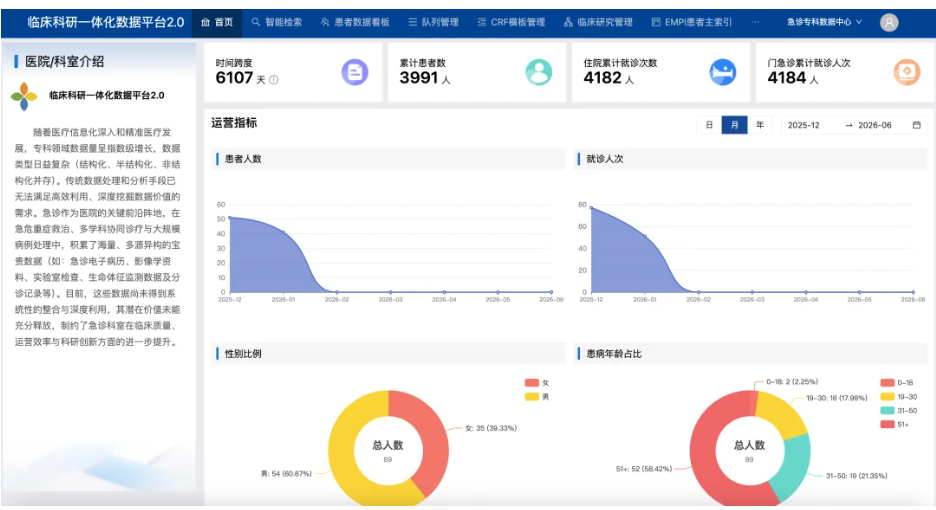Click the green person icon on 累计患者数 card

[538, 72]
